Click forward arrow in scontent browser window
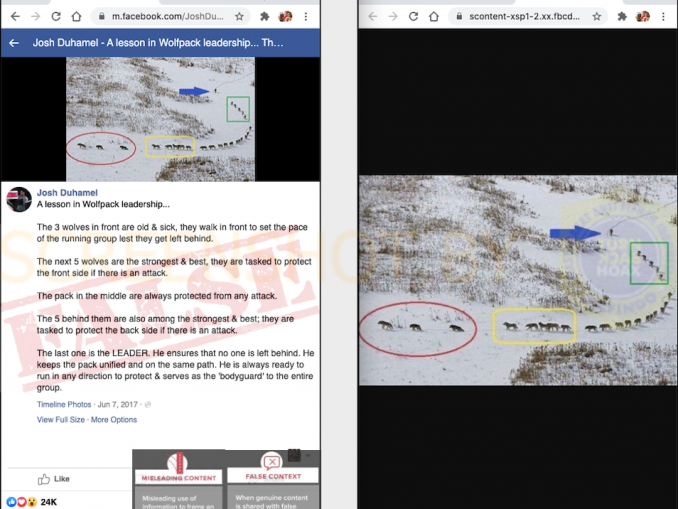 click(393, 16)
